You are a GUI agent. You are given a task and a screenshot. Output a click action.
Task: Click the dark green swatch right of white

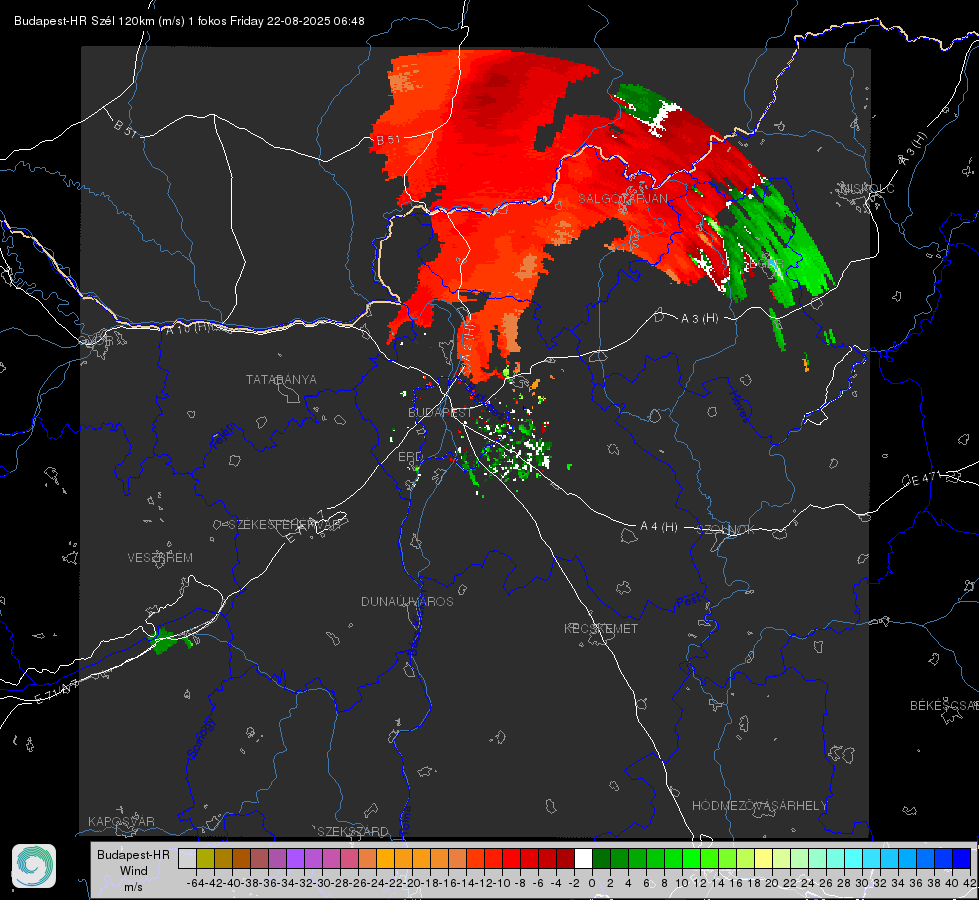pyautogui.click(x=601, y=858)
